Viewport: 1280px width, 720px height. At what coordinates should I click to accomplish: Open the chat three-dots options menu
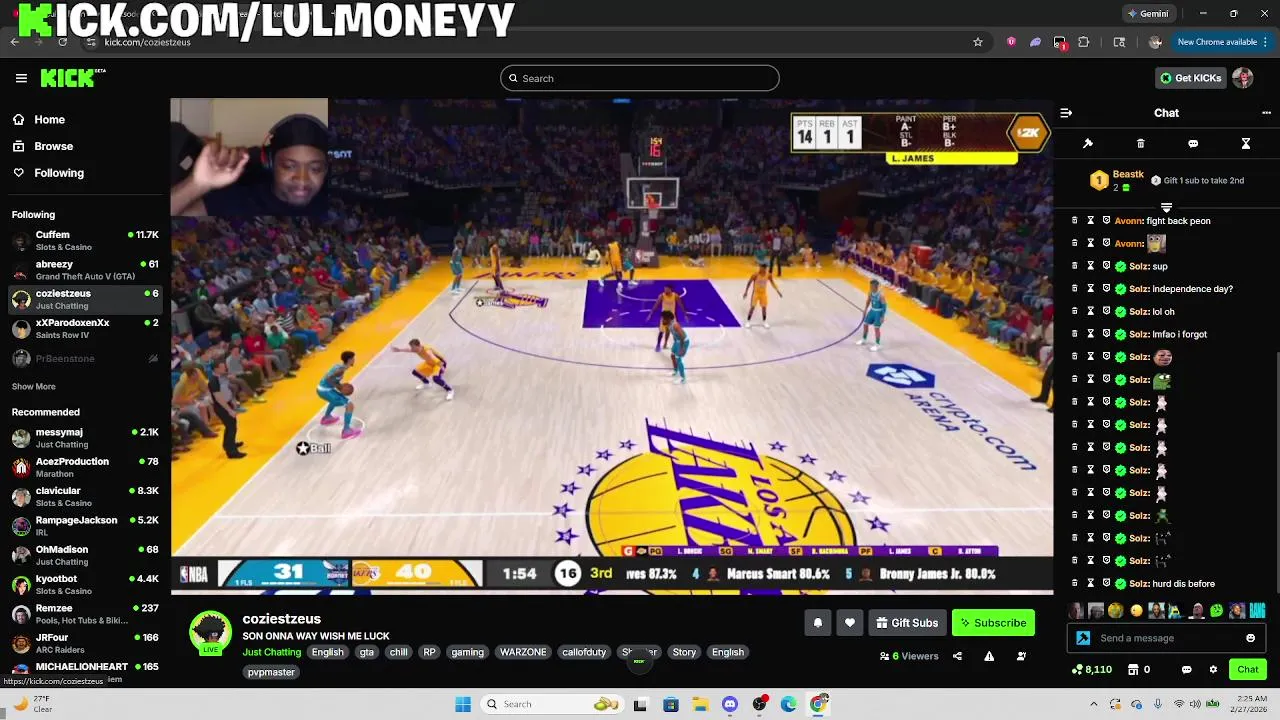pyautogui.click(x=1267, y=113)
